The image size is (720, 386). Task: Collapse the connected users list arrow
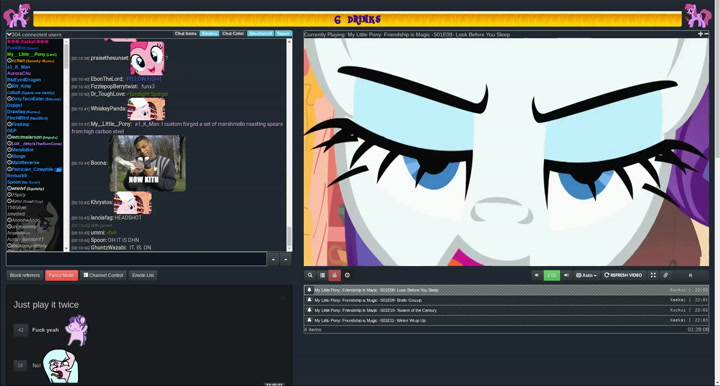point(9,34)
